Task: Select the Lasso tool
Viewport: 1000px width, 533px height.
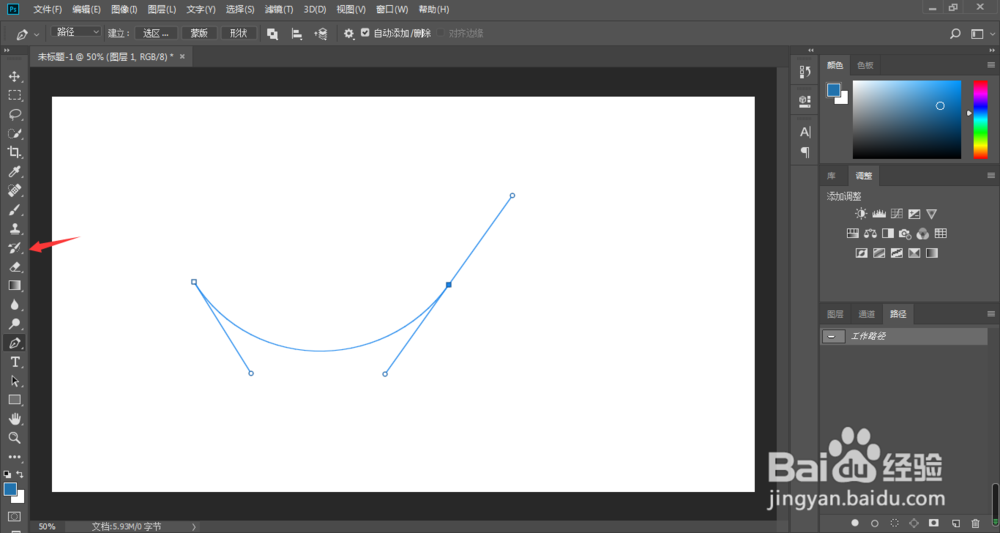Action: 15,115
